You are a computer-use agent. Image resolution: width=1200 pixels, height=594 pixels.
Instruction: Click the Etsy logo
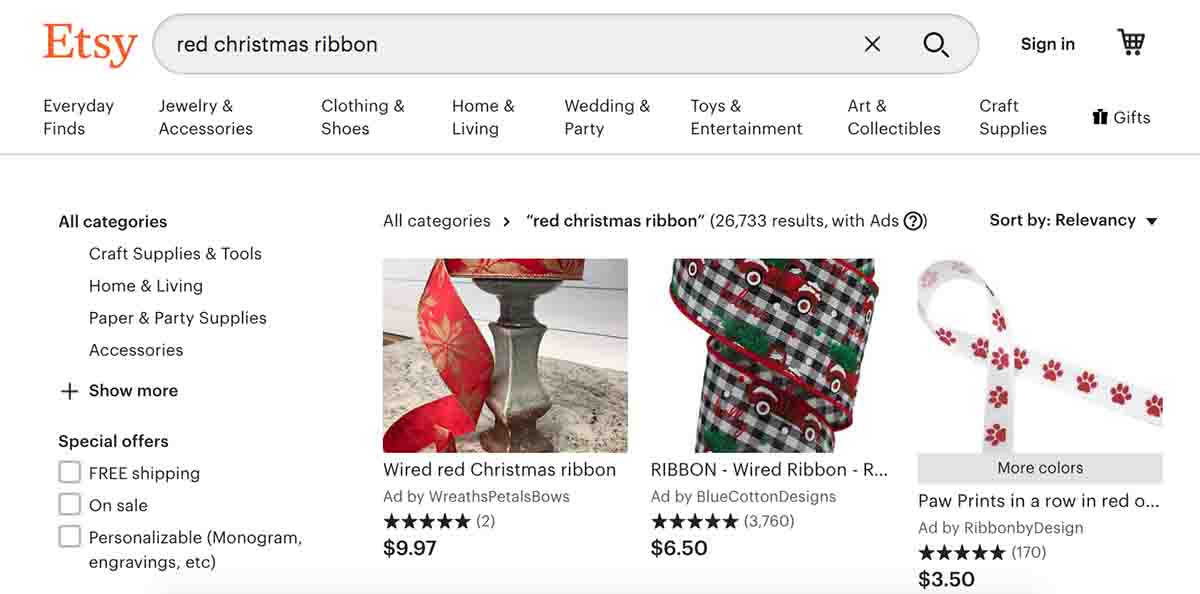click(90, 45)
